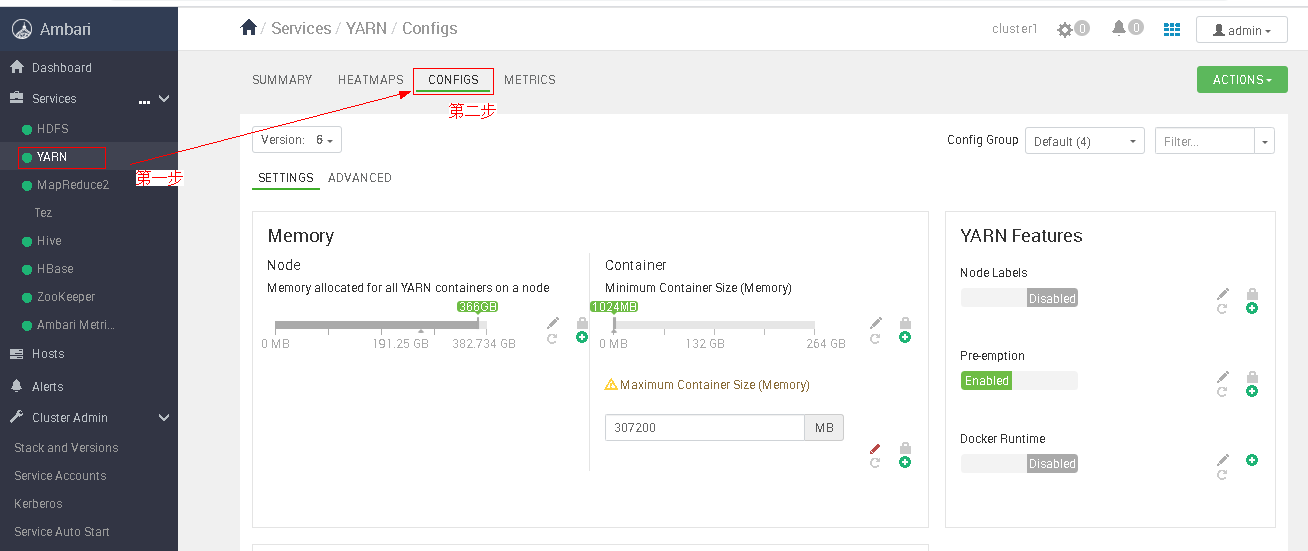Open Hive service in sidebar
Screen dimensions: 1308x551
click(x=49, y=241)
